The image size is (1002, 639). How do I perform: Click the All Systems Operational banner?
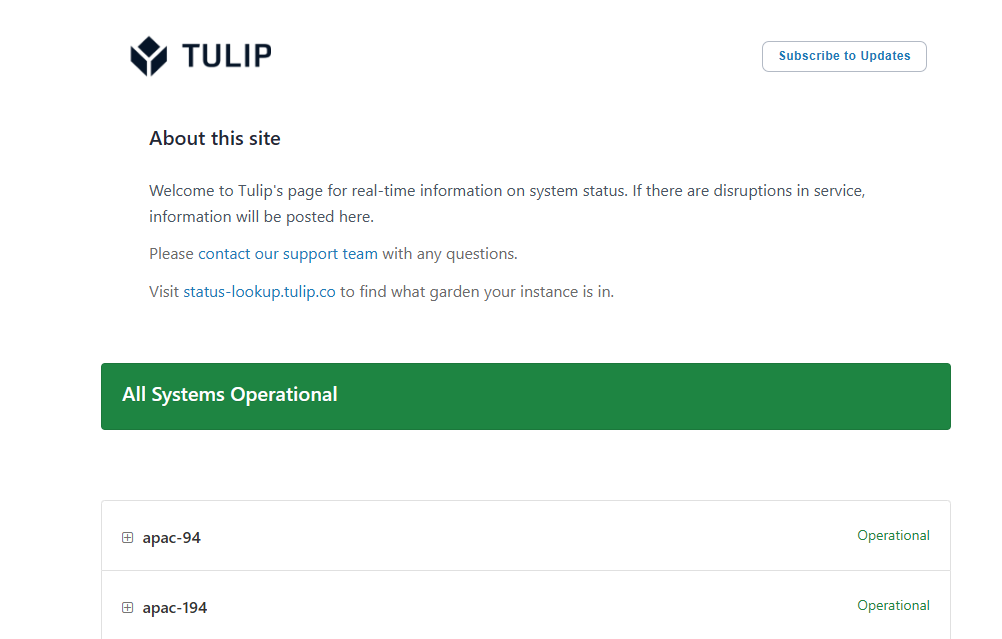pos(526,396)
